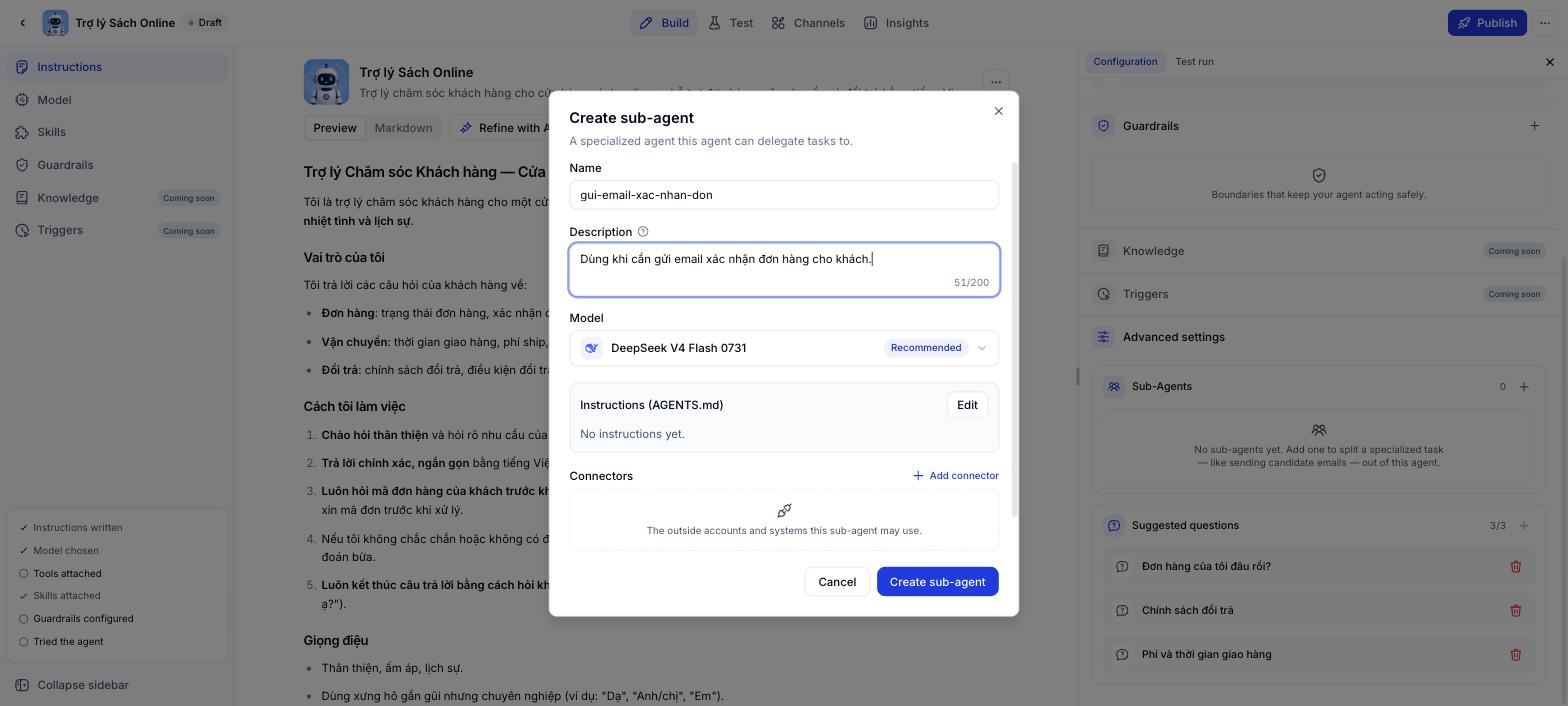This screenshot has width=1568, height=706.
Task: Switch to the Test tab
Action: tap(730, 23)
